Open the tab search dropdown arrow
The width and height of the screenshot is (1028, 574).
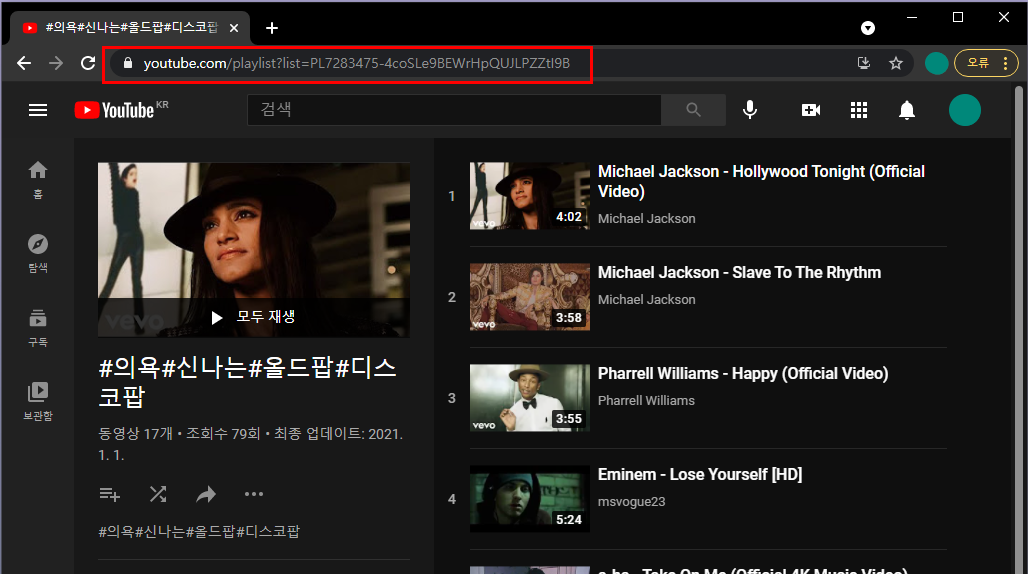tap(867, 28)
